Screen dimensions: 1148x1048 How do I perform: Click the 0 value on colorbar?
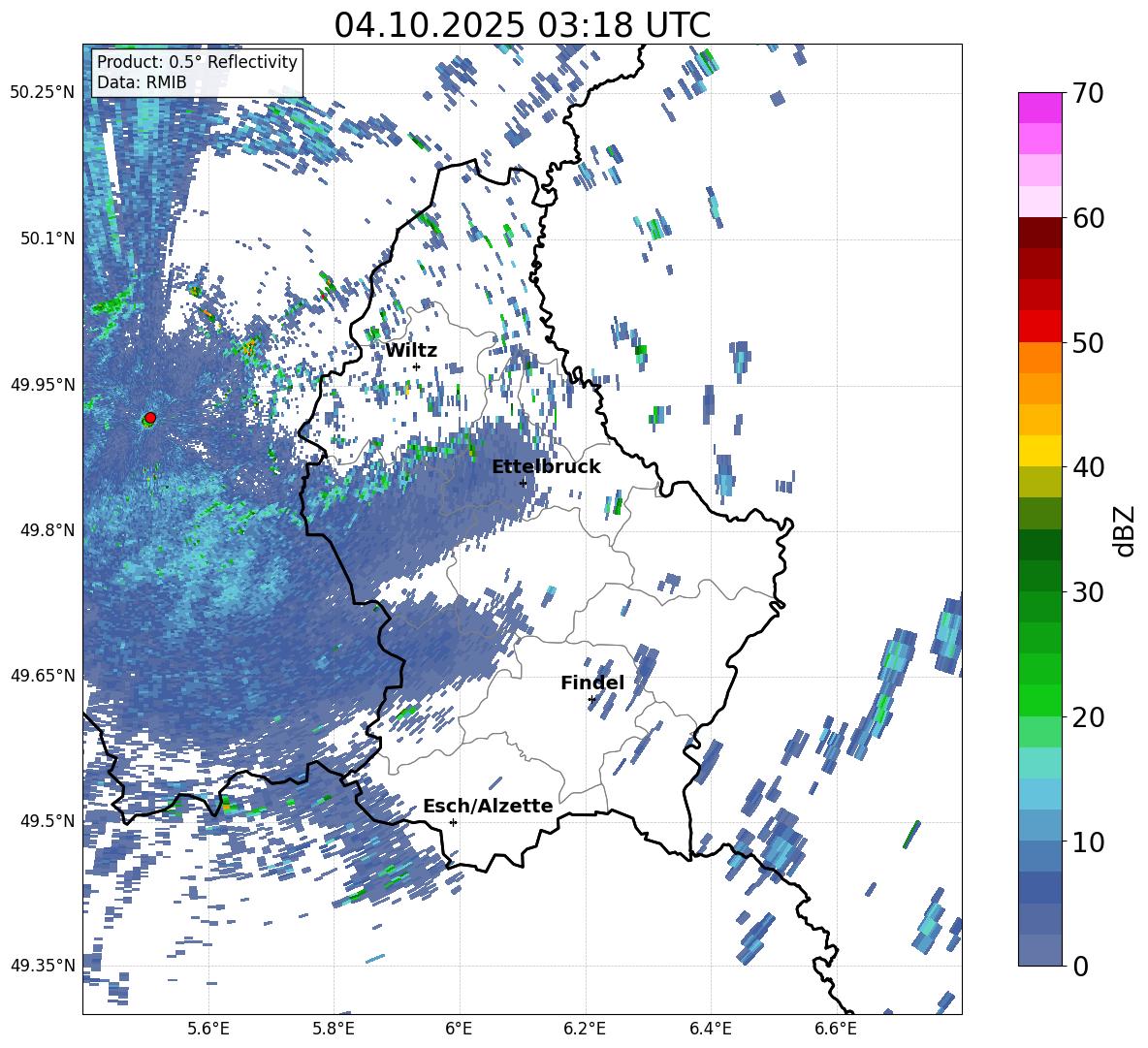pyautogui.click(x=1080, y=966)
